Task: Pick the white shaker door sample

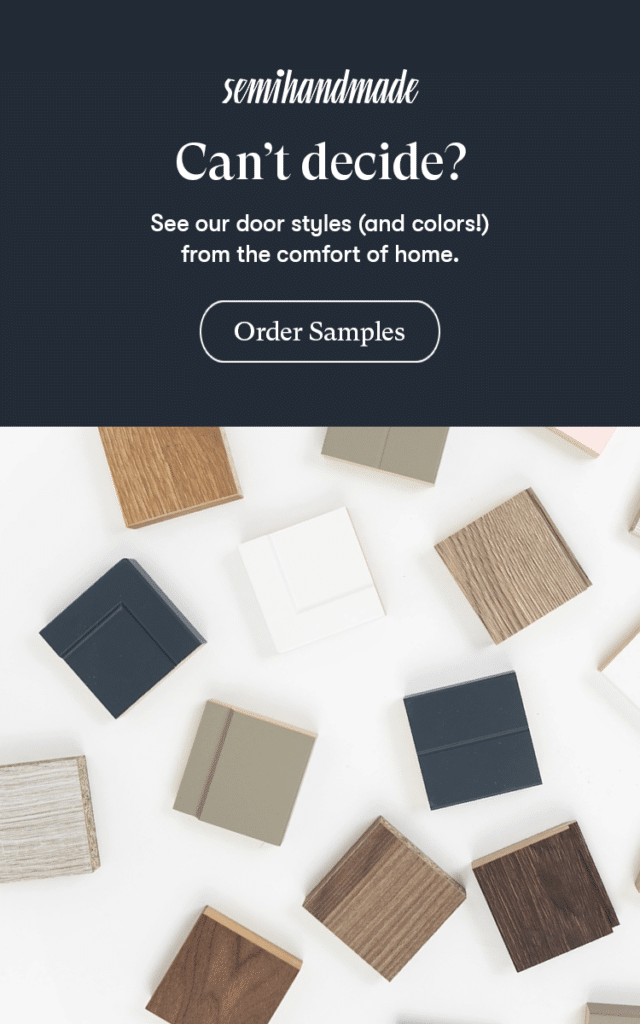Action: tap(312, 580)
